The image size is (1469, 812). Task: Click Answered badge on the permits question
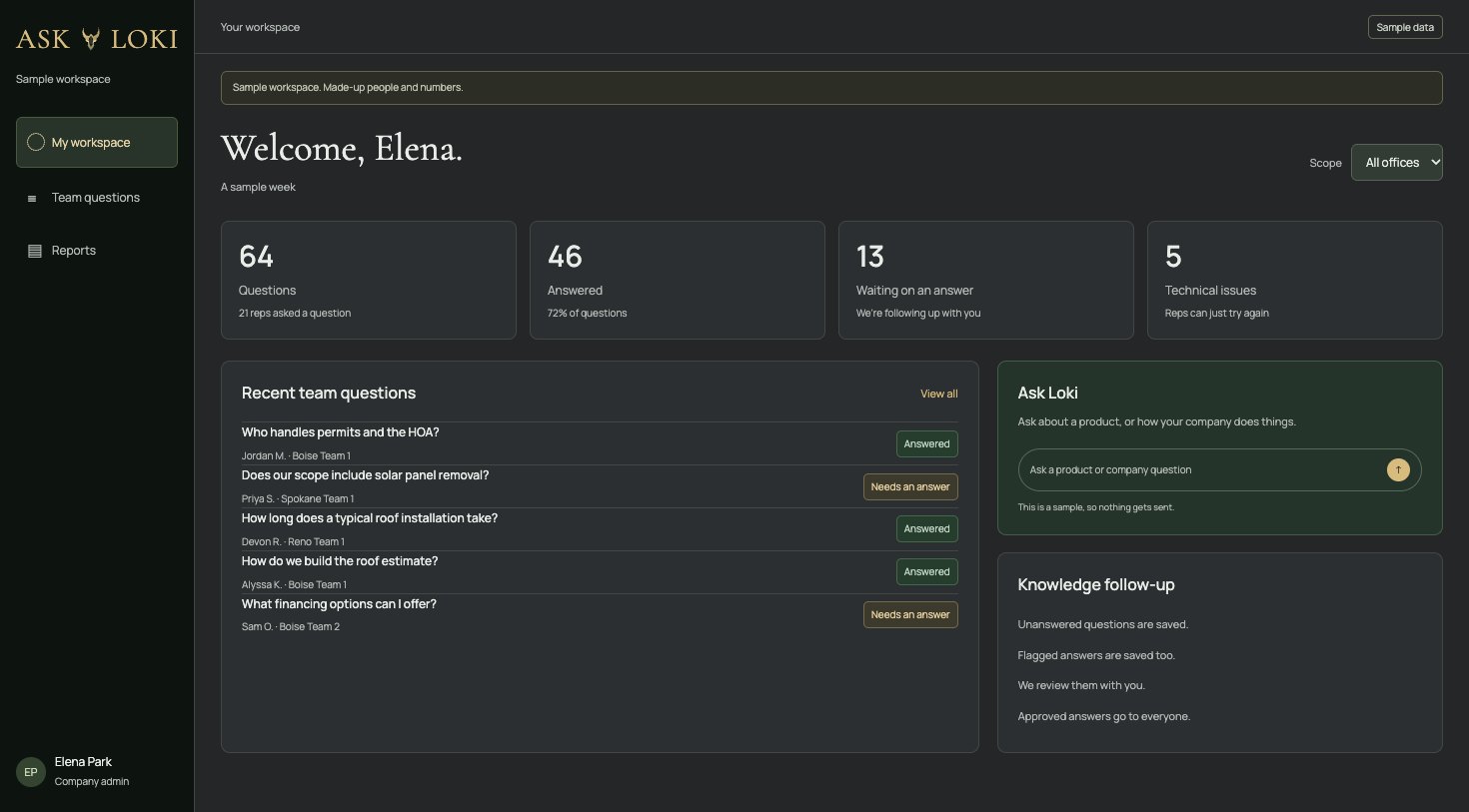[x=927, y=444]
